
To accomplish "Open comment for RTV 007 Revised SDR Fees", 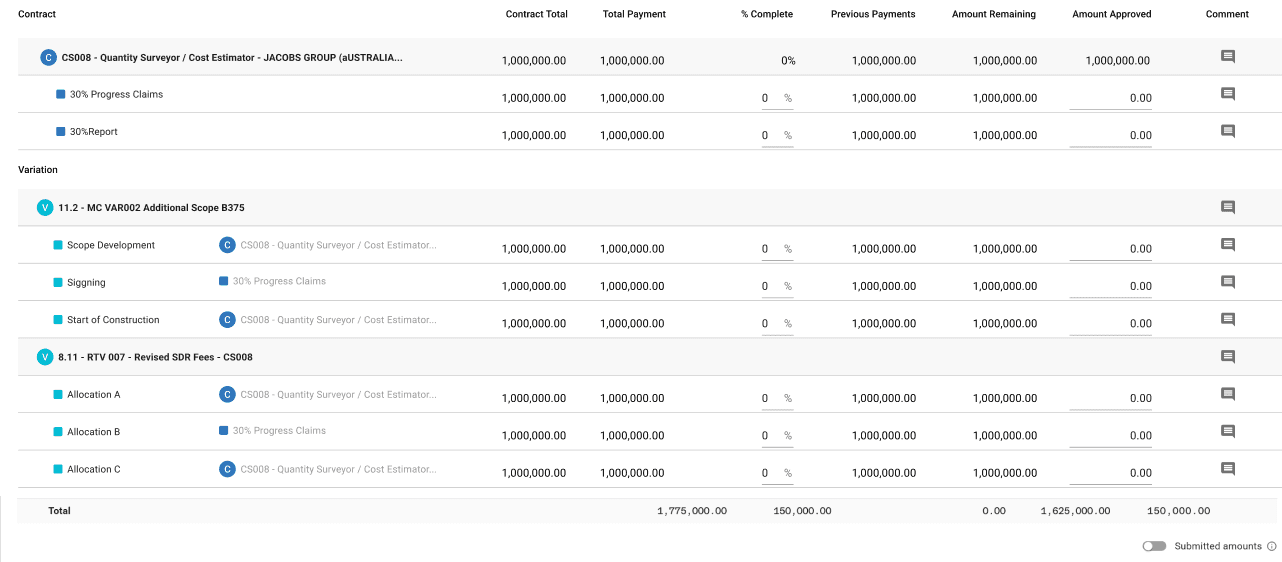I will [1228, 357].
